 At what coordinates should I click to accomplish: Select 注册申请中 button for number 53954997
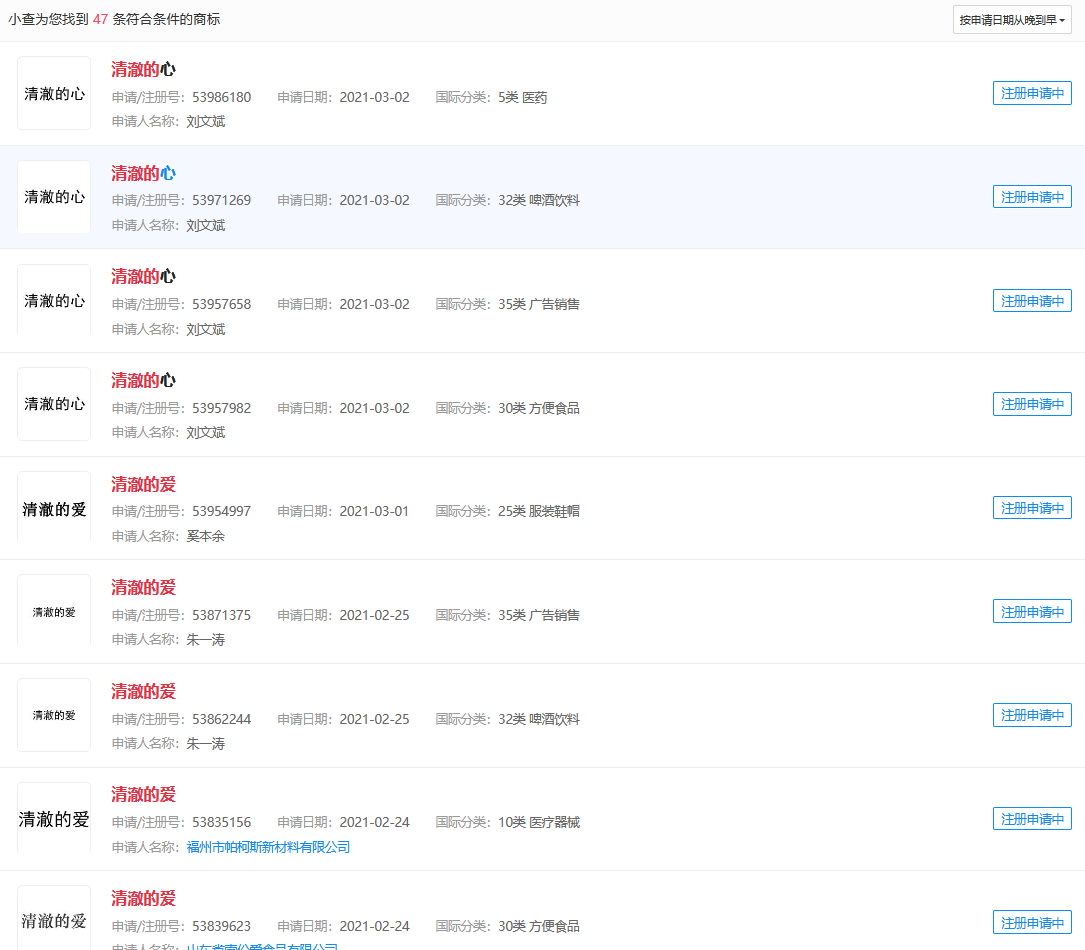(1032, 508)
